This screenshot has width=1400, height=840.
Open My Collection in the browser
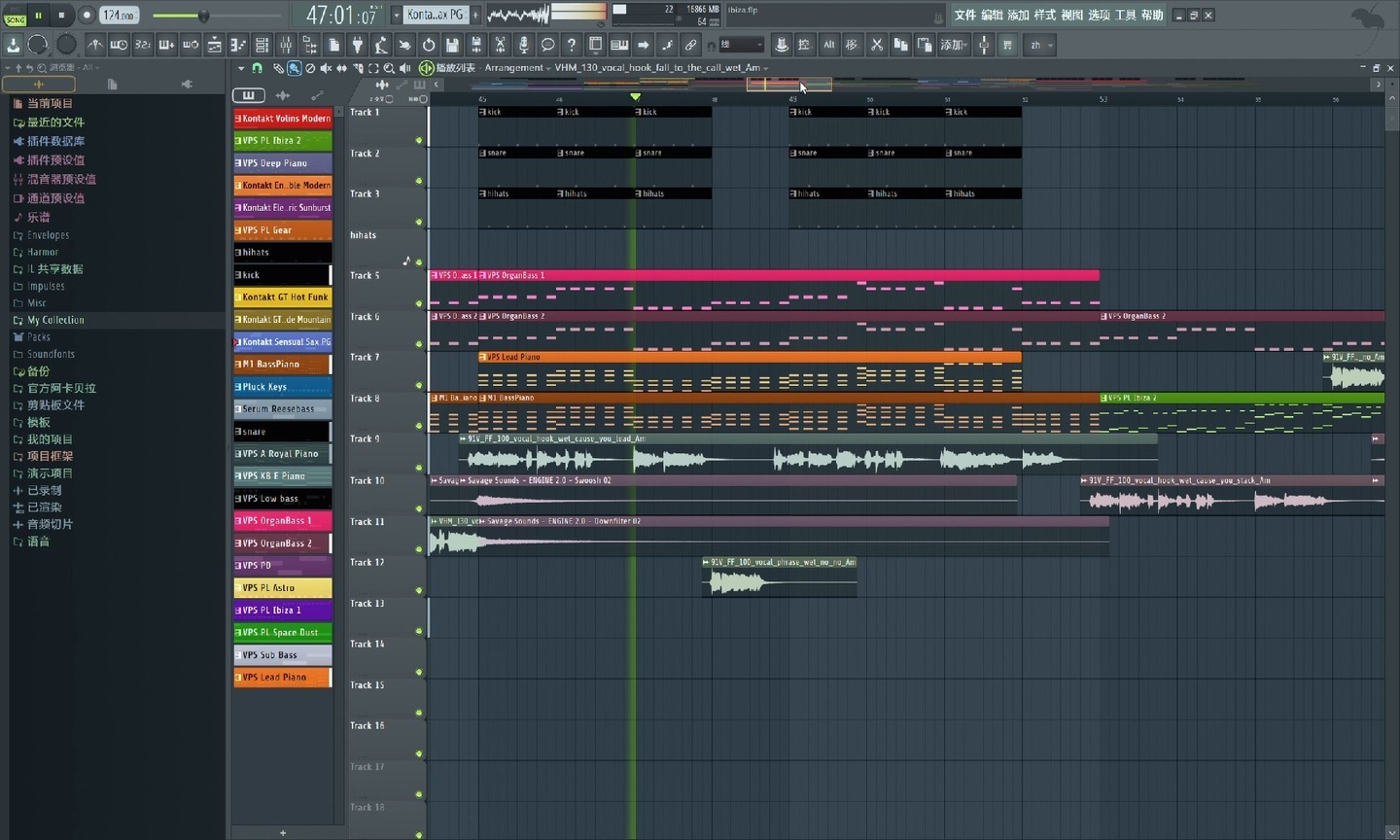point(55,320)
